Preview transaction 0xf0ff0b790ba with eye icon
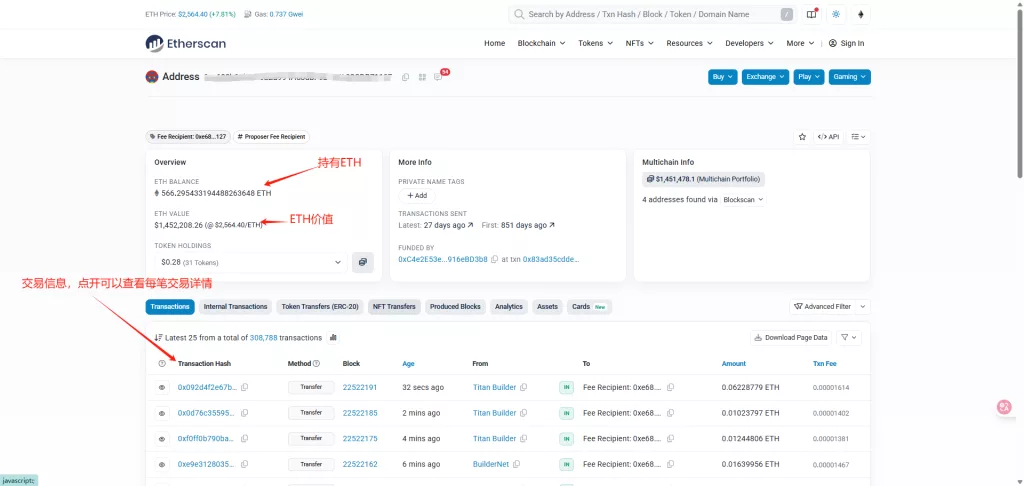This screenshot has height=486, width=1024. click(162, 438)
